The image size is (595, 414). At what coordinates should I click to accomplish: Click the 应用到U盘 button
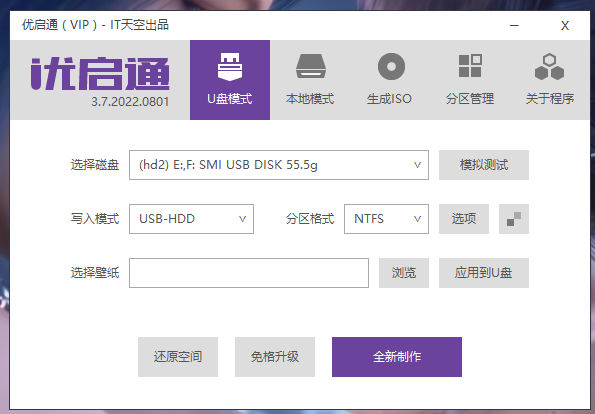(x=484, y=273)
